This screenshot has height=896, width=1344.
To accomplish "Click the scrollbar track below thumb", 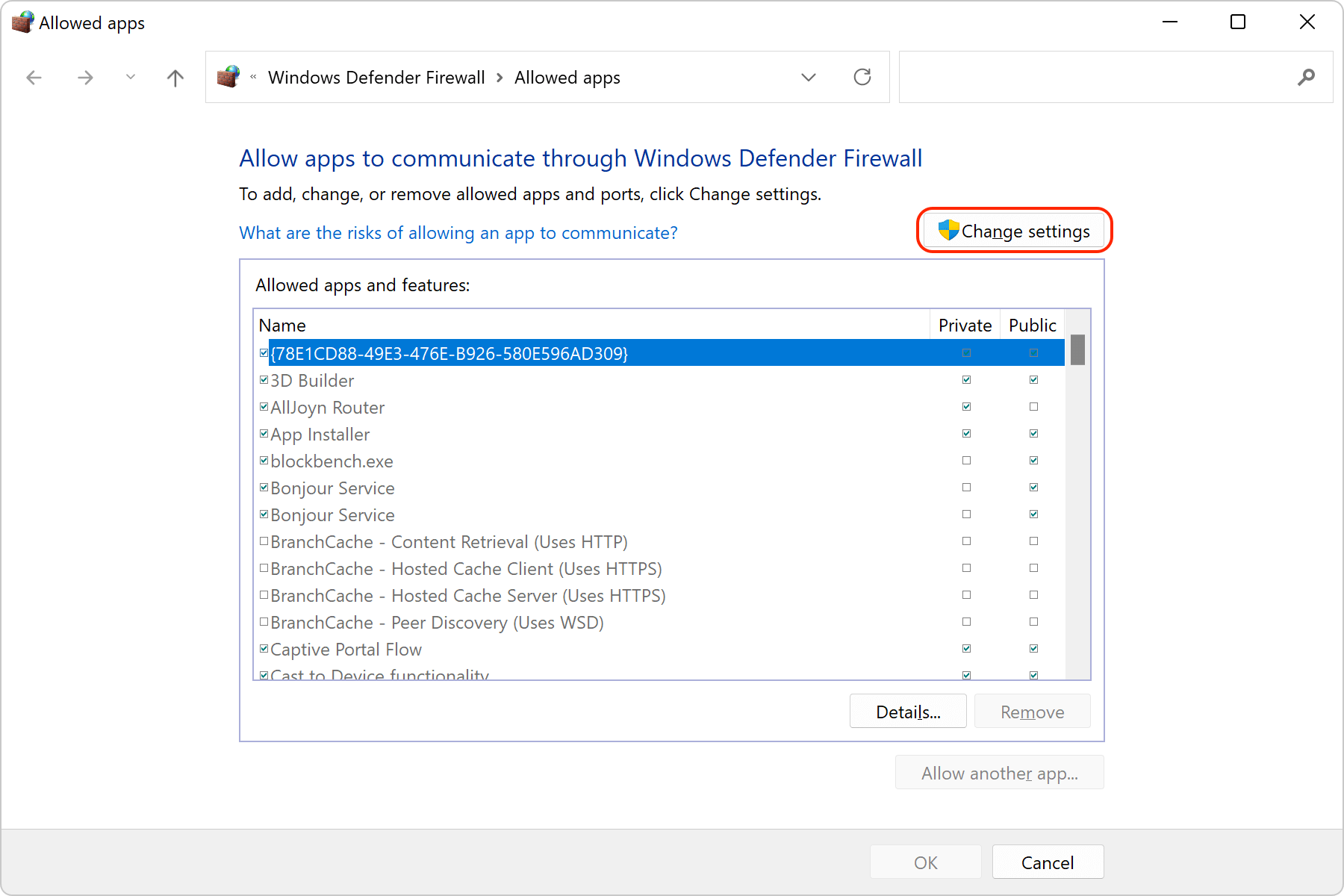I will tap(1077, 523).
